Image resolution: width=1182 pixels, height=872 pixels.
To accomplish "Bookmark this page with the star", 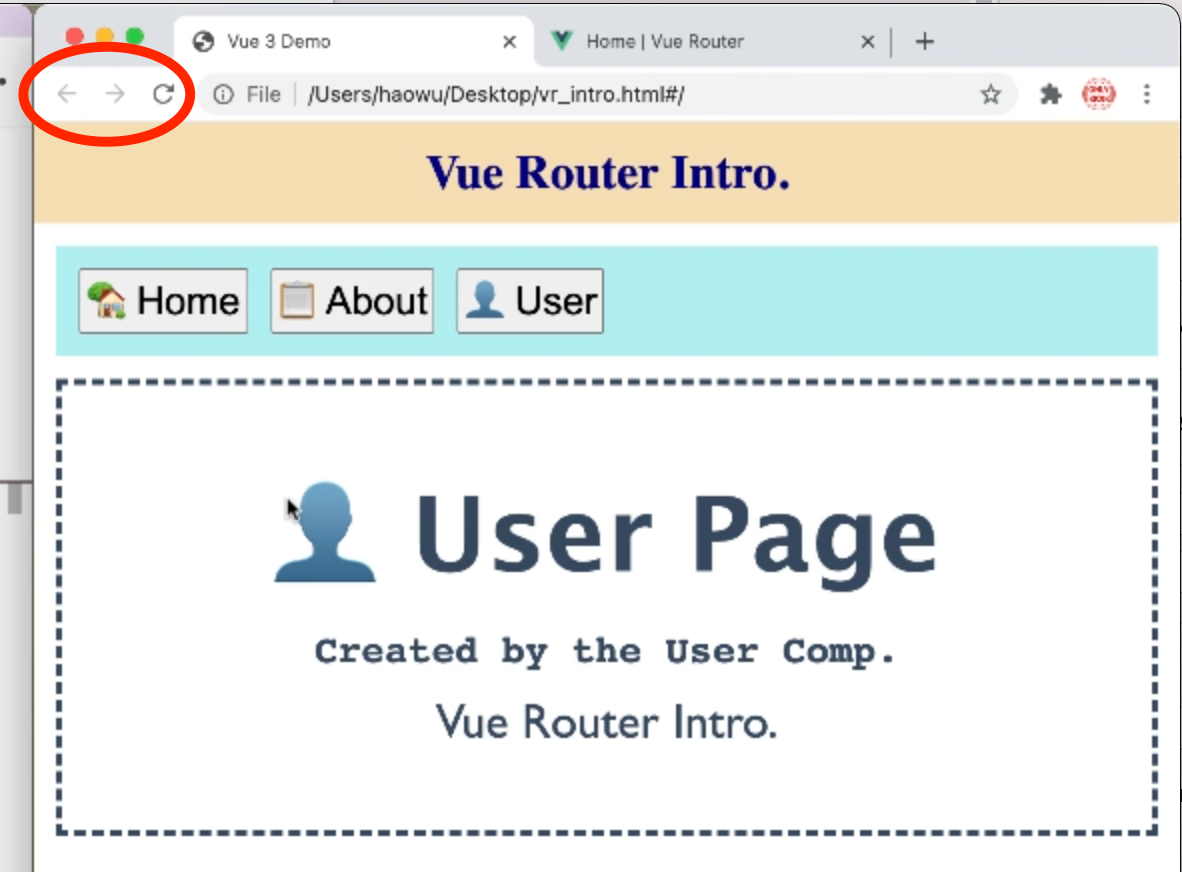I will click(x=990, y=94).
